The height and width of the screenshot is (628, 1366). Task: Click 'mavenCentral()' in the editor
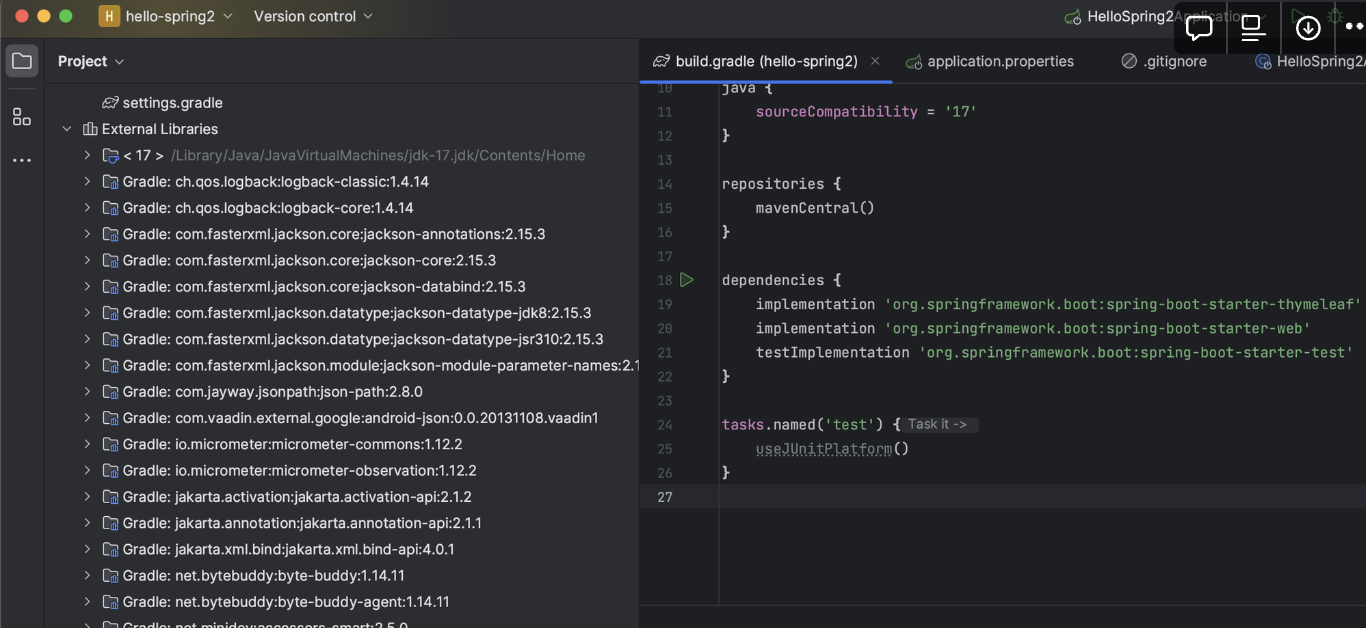[x=815, y=208]
